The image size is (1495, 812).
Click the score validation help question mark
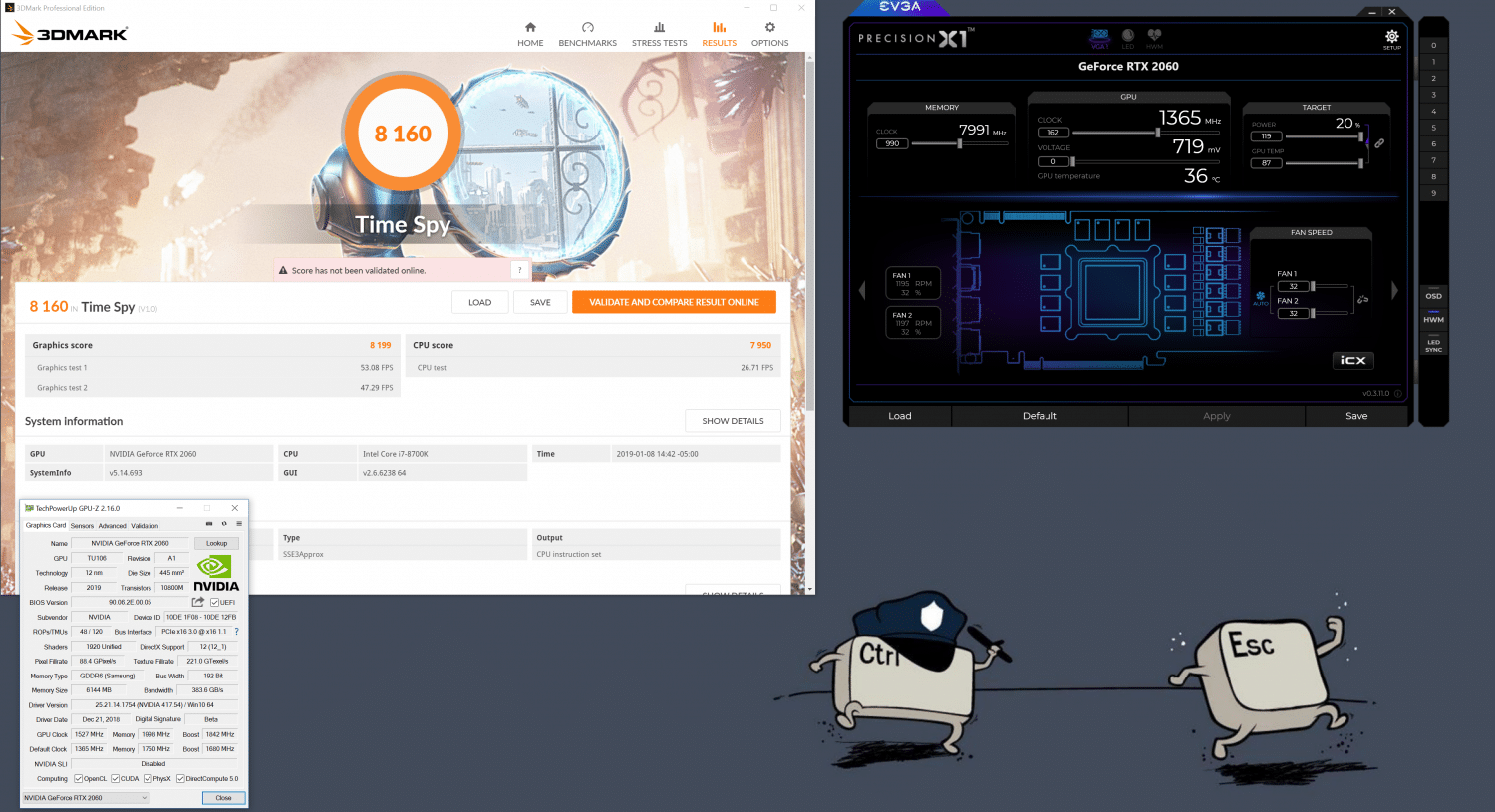[x=519, y=270]
